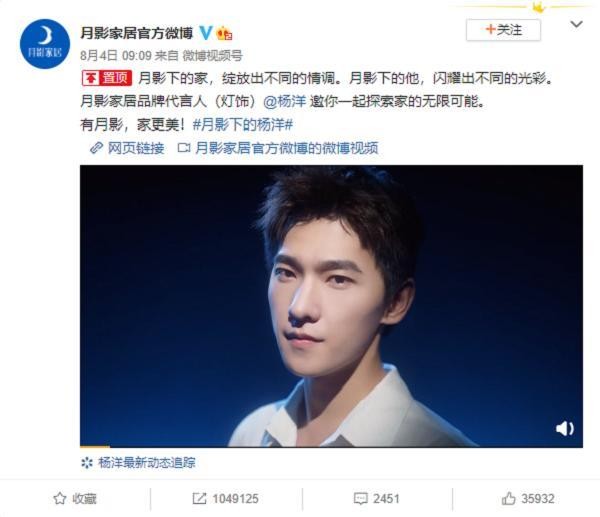Expand the post options chevron menu
The width and height of the screenshot is (600, 517).
click(x=576, y=25)
